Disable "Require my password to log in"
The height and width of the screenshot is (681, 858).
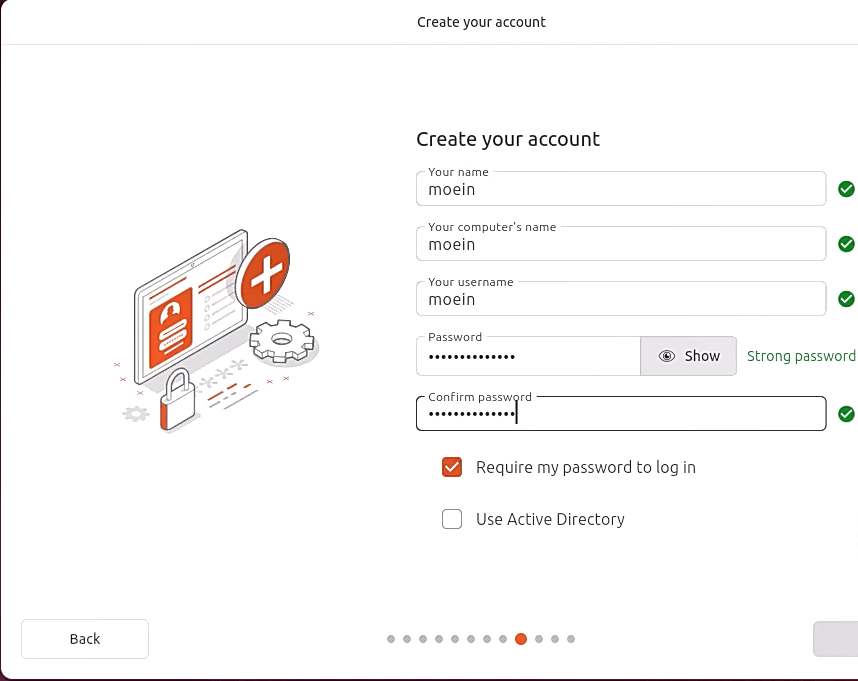coord(452,467)
